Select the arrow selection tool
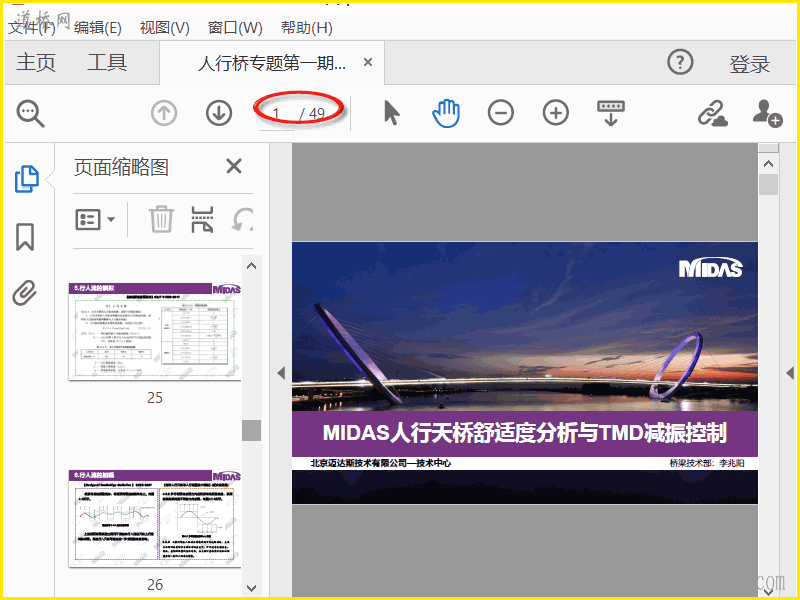Viewport: 800px width, 600px height. (391, 113)
